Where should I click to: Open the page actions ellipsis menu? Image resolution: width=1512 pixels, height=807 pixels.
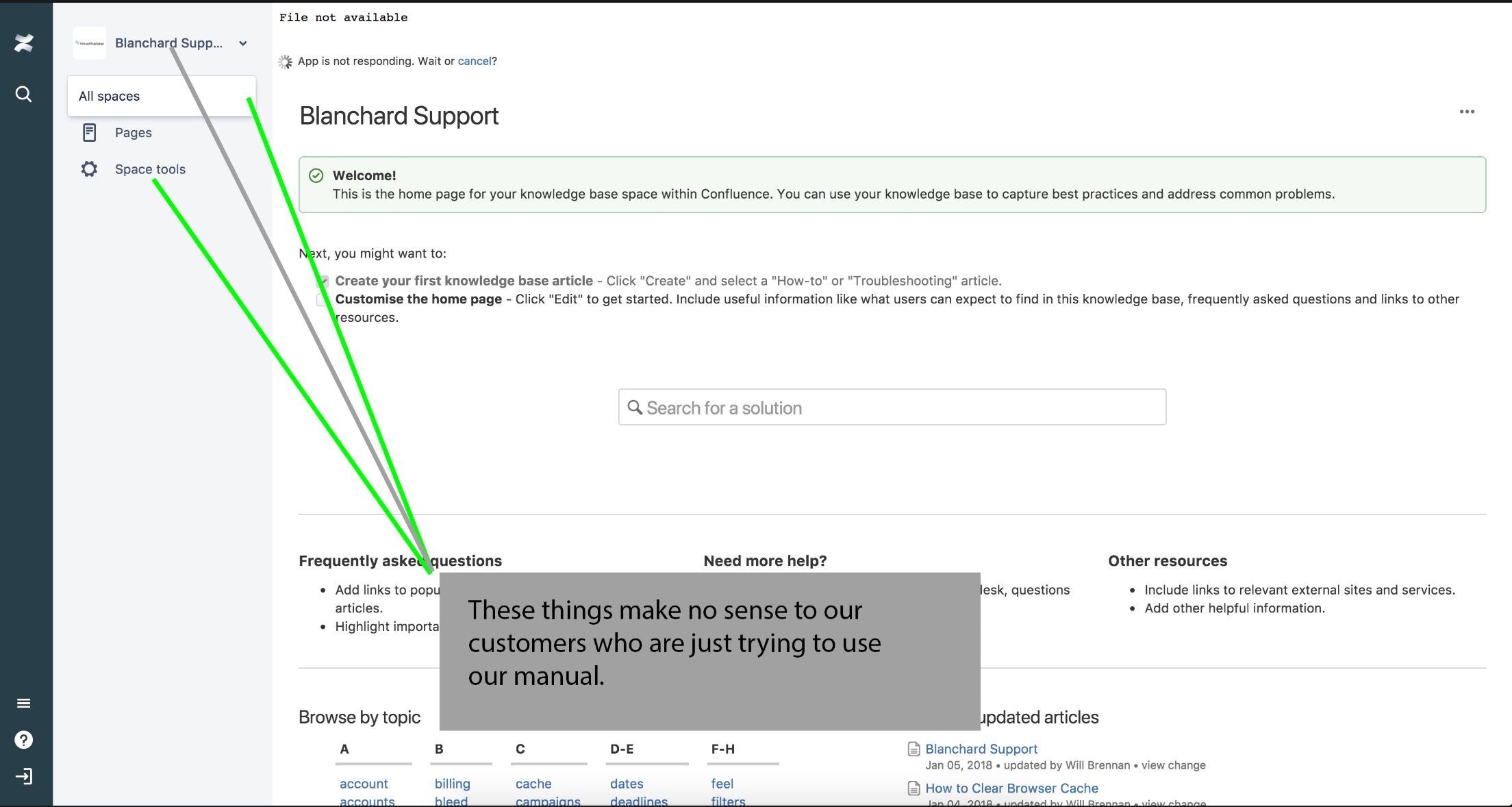pos(1467,112)
